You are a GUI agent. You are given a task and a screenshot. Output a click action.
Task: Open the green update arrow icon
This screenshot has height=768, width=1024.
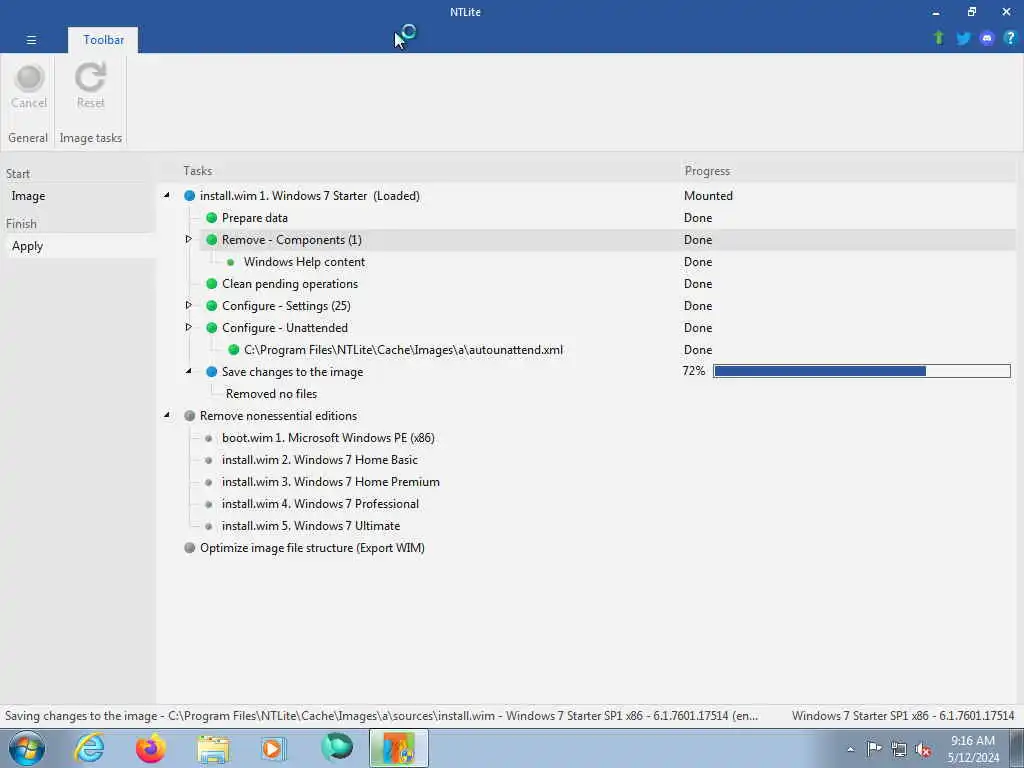tap(939, 38)
